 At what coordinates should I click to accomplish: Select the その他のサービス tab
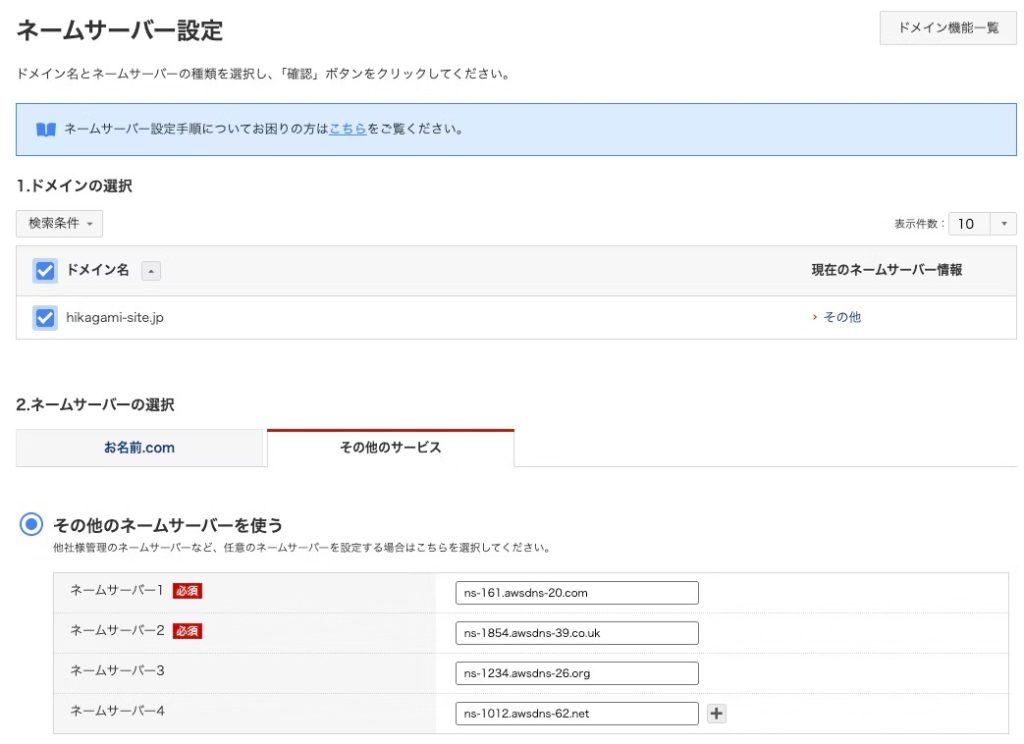click(x=390, y=448)
